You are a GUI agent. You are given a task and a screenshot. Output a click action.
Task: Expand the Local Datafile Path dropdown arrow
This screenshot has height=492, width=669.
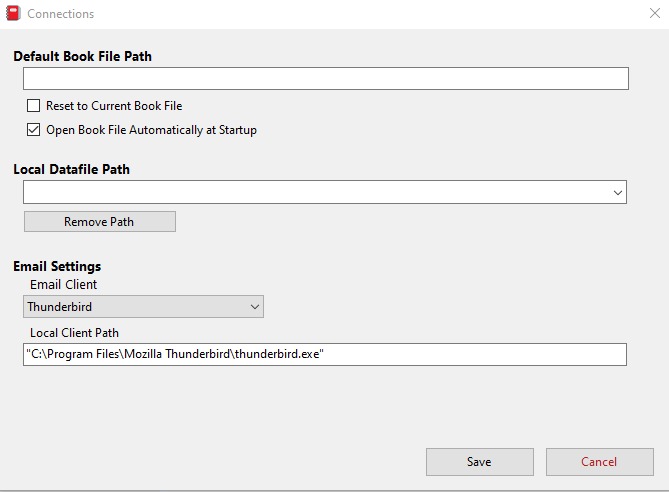(x=618, y=192)
